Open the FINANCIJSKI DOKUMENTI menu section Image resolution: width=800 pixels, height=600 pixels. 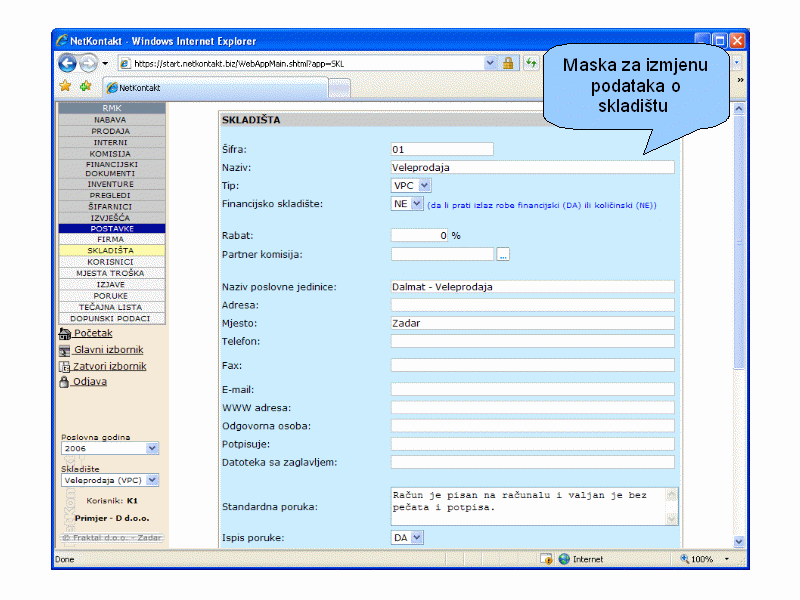coord(112,169)
